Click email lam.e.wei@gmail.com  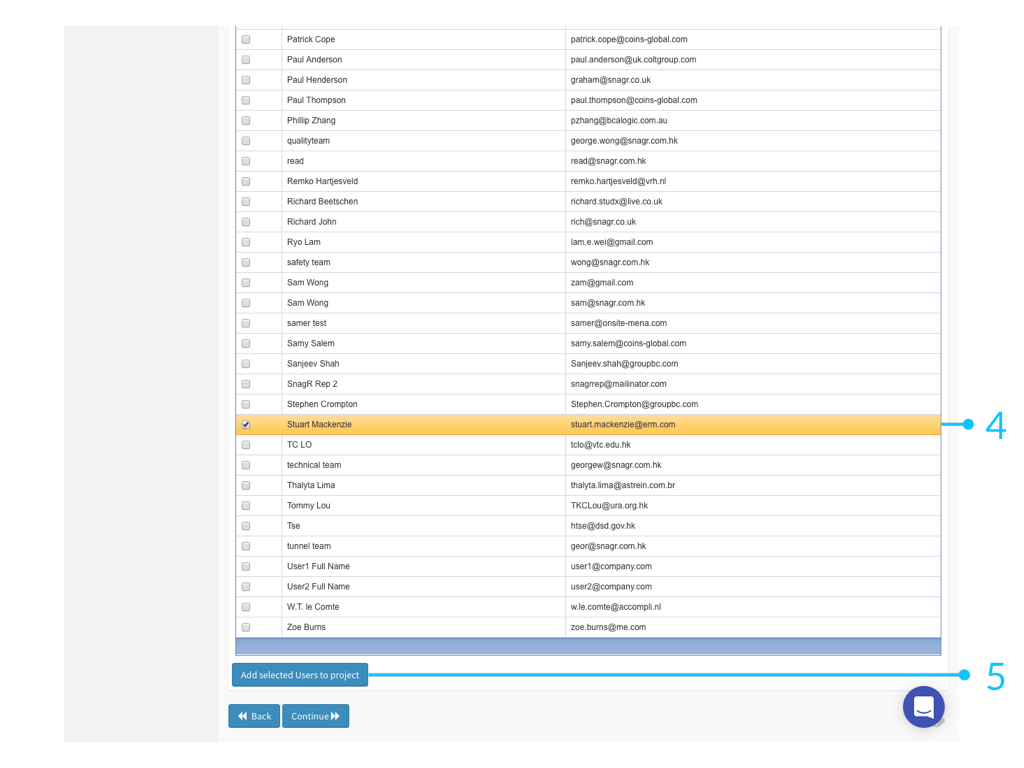tap(612, 242)
